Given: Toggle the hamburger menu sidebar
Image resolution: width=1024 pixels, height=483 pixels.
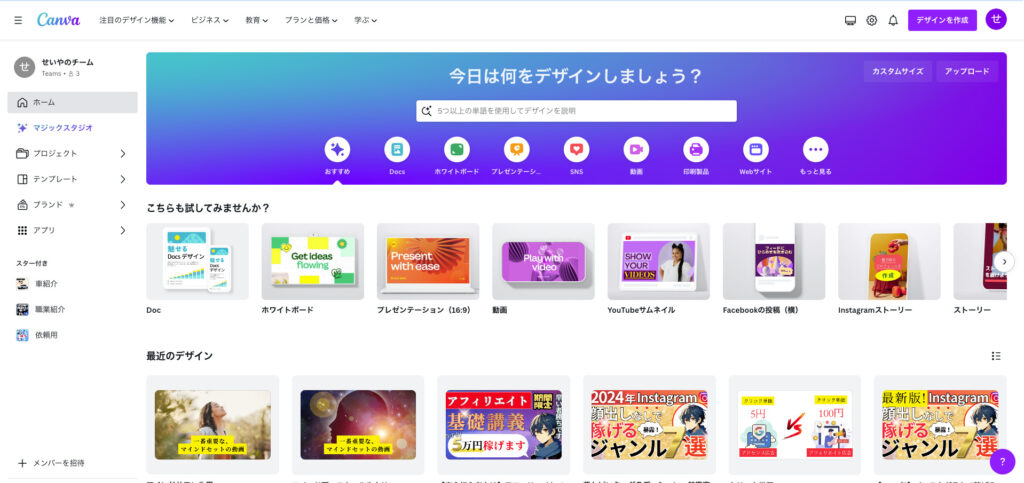Looking at the screenshot, I should pos(18,20).
